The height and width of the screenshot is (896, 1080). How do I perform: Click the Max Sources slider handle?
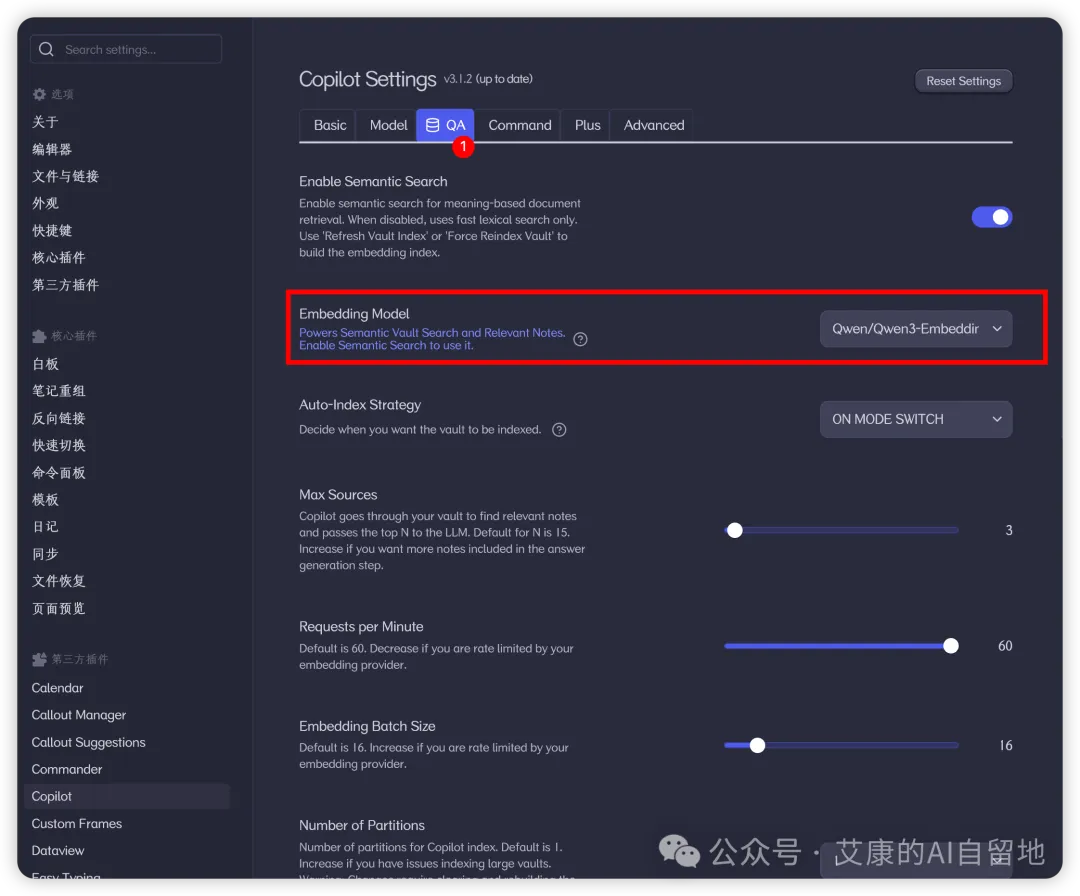pos(735,530)
